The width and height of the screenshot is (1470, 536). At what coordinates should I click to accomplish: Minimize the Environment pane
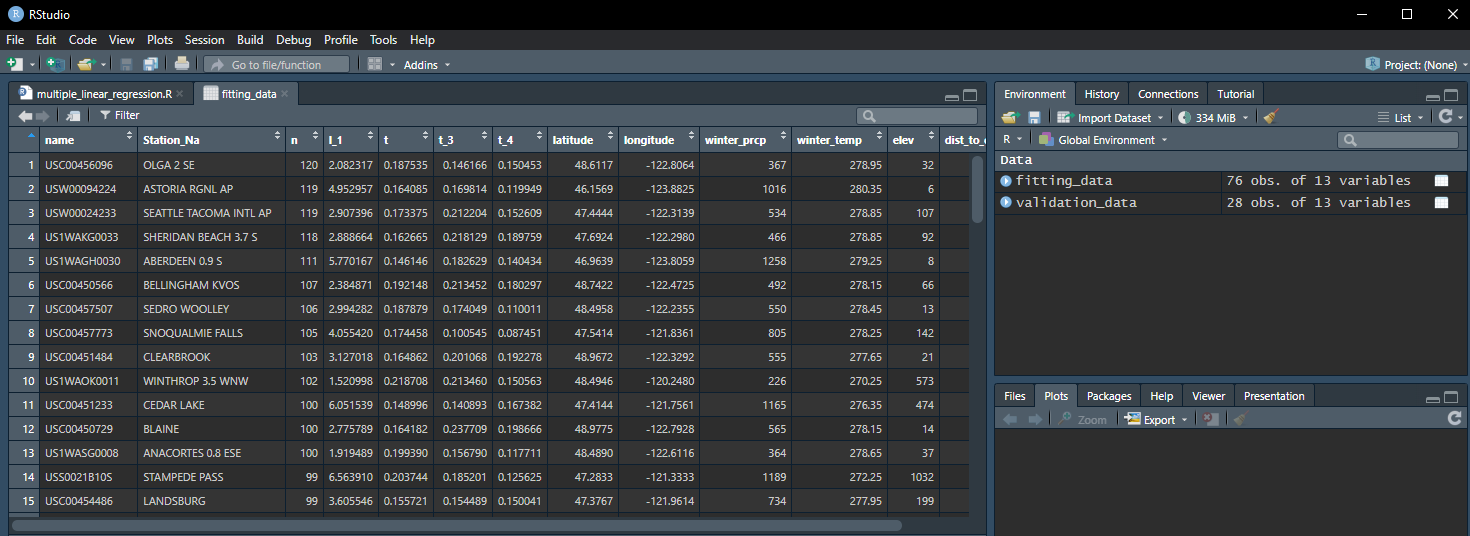1433,96
